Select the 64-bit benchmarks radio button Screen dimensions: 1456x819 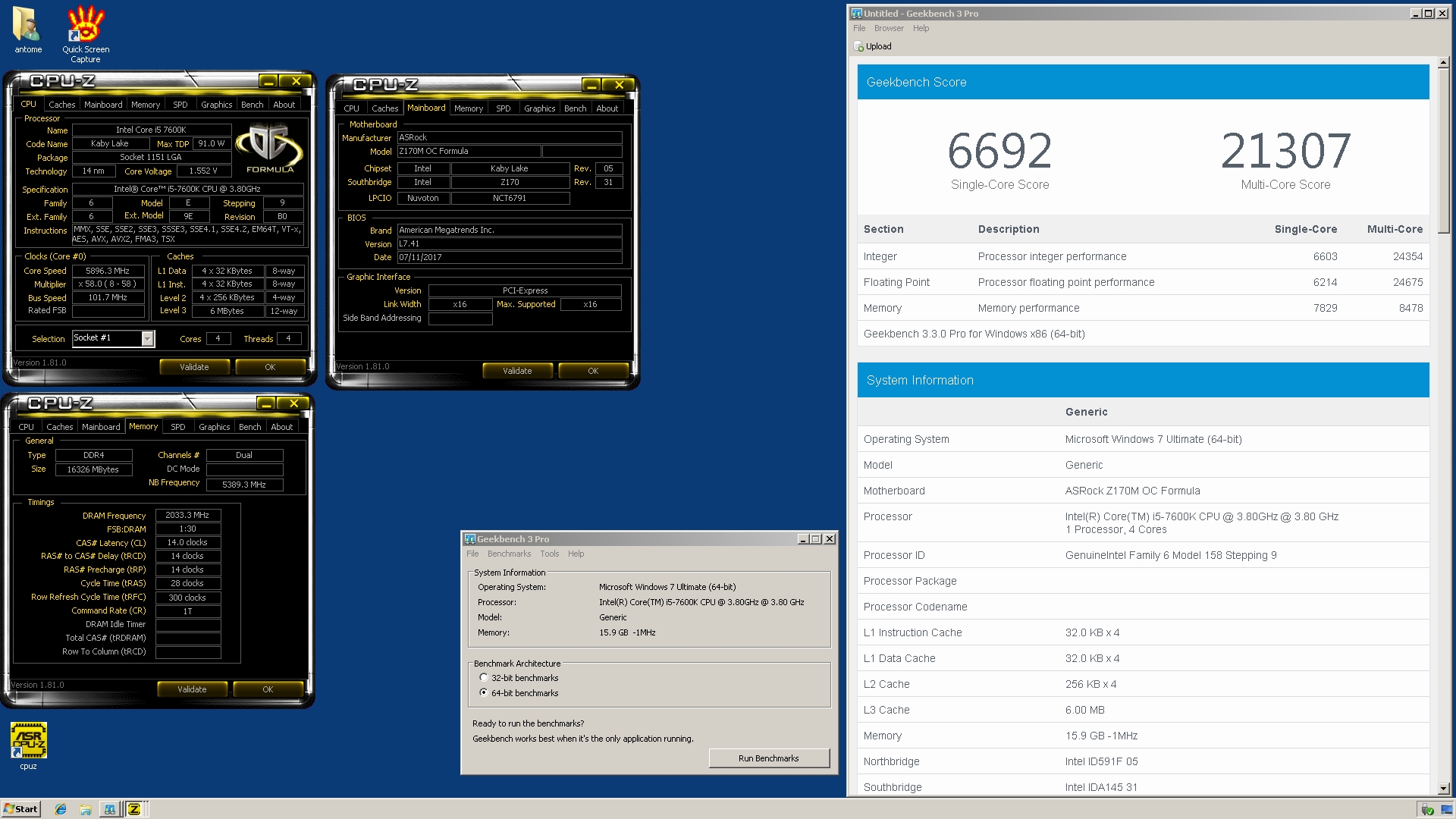click(484, 693)
